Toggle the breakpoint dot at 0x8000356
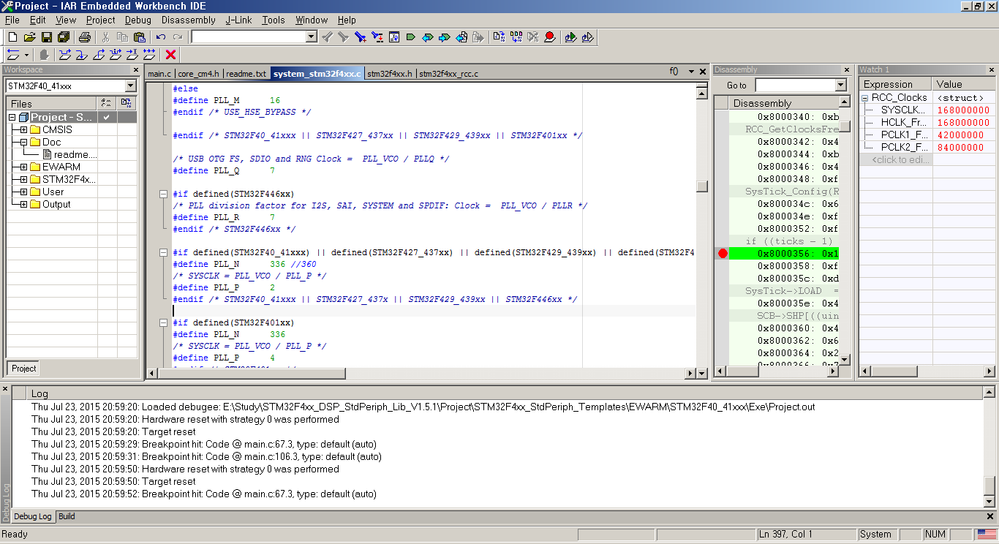This screenshot has width=999, height=544. tap(722, 254)
